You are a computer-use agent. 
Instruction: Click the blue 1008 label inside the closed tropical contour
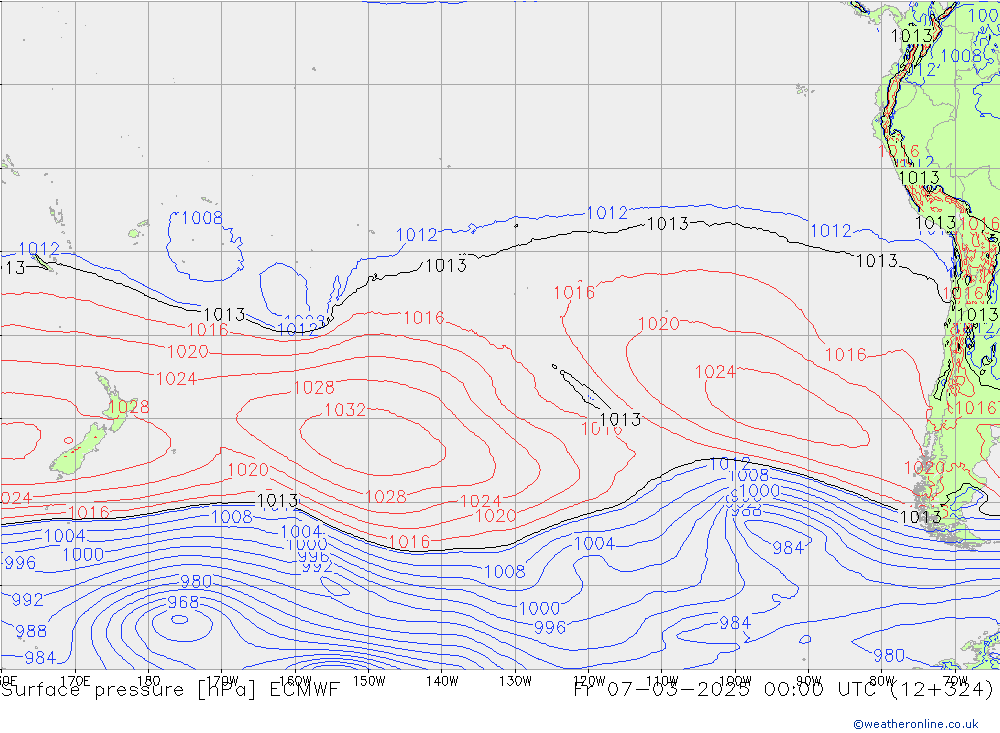click(202, 218)
